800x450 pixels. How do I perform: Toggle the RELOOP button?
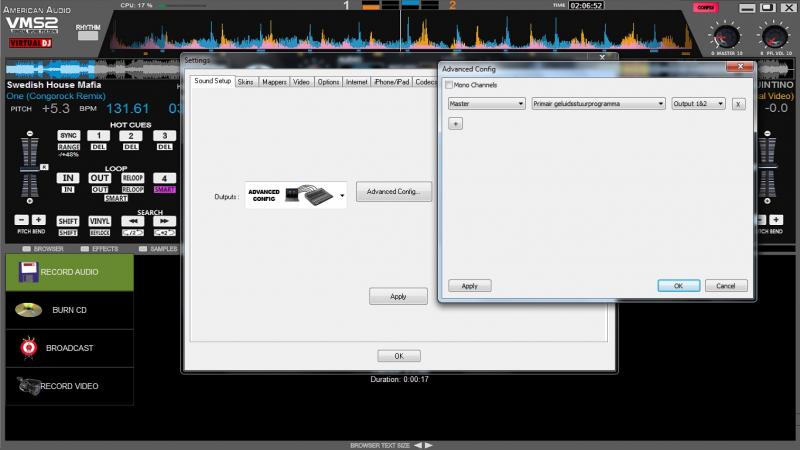point(133,178)
